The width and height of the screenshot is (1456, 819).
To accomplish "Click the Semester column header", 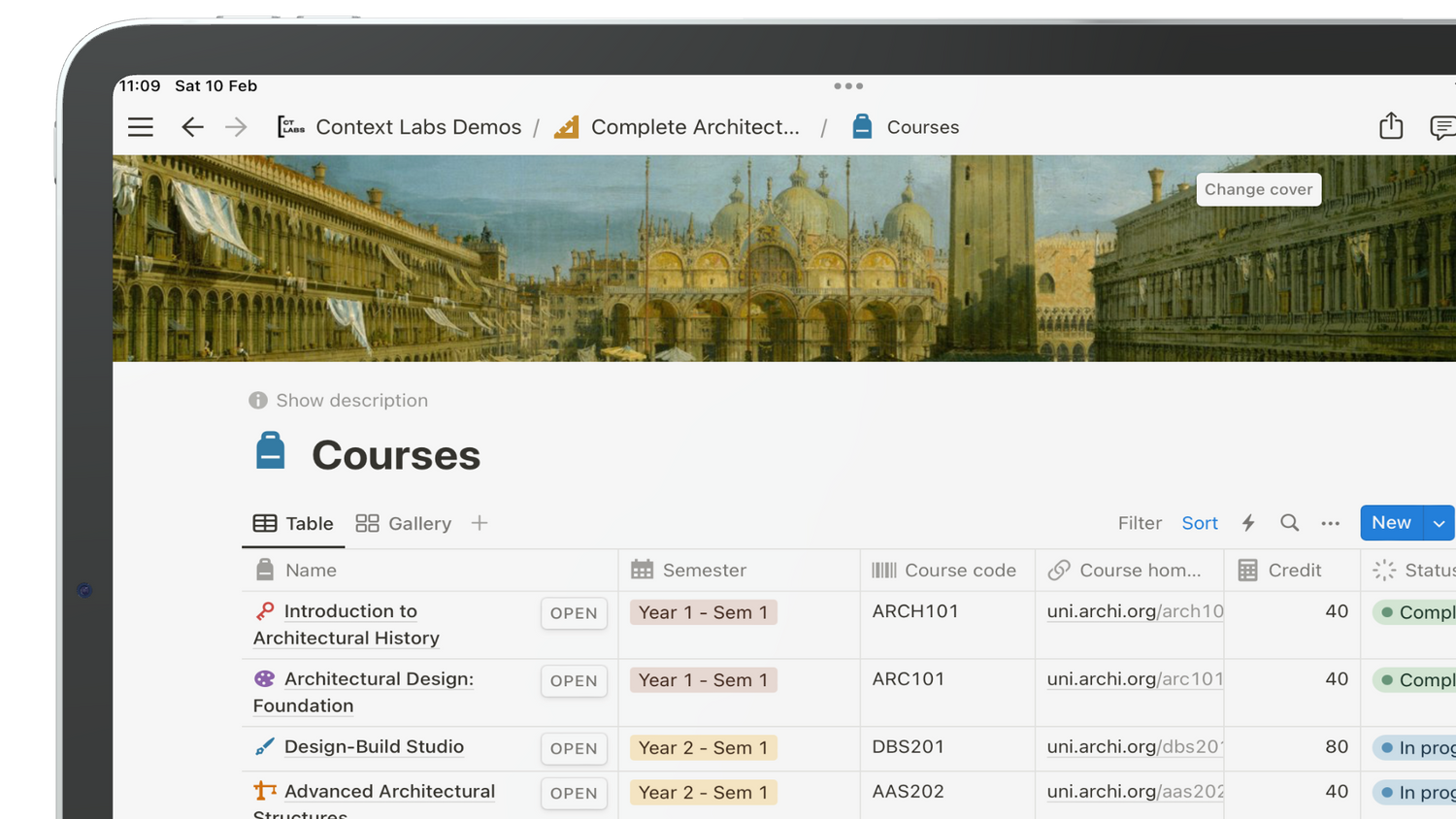I will pyautogui.click(x=740, y=571).
